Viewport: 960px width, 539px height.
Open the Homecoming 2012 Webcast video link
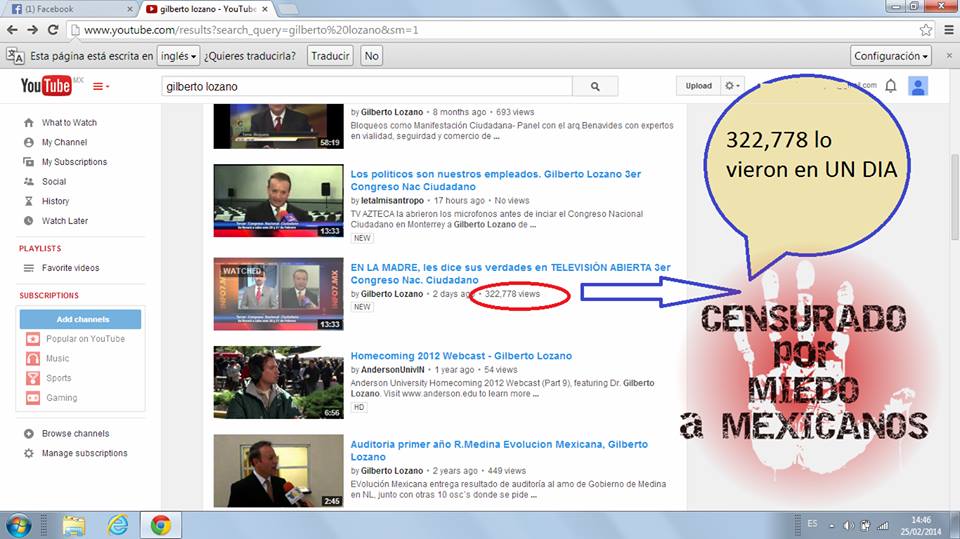(x=461, y=356)
